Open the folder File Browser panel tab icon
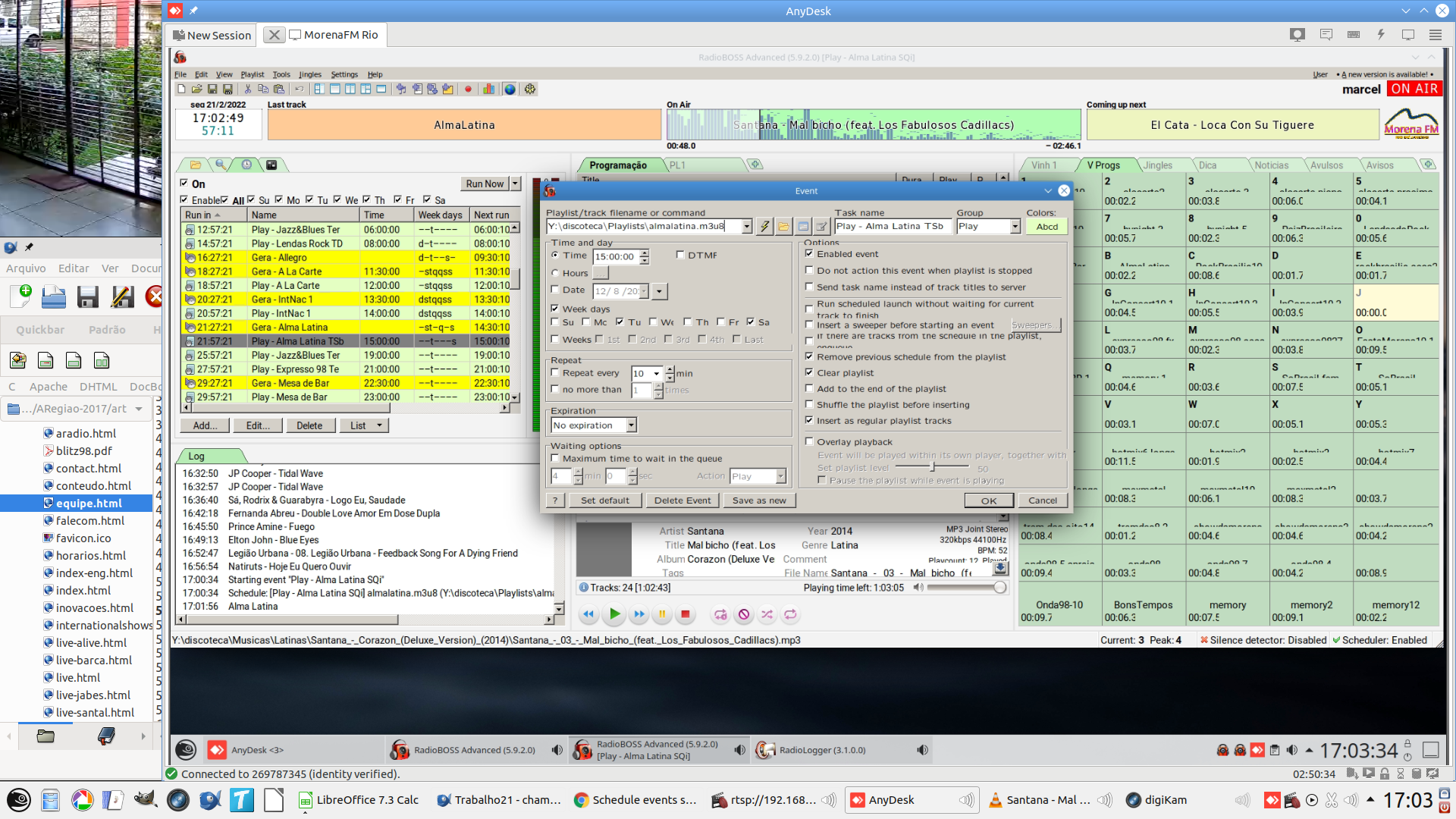The height and width of the screenshot is (819, 1456). tap(196, 165)
